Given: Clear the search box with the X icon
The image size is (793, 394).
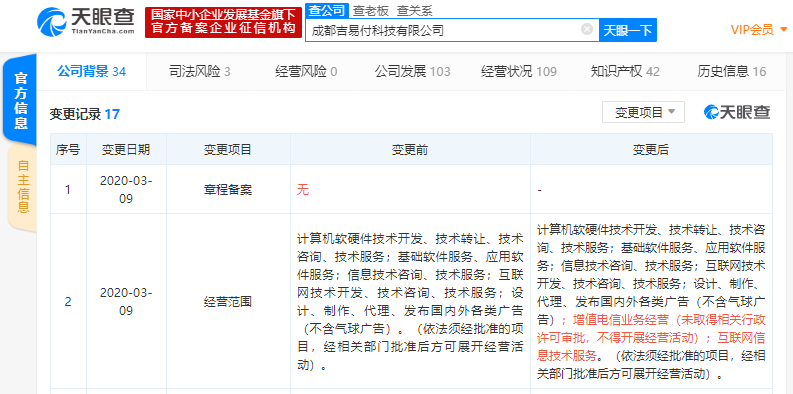Looking at the screenshot, I should click(587, 29).
